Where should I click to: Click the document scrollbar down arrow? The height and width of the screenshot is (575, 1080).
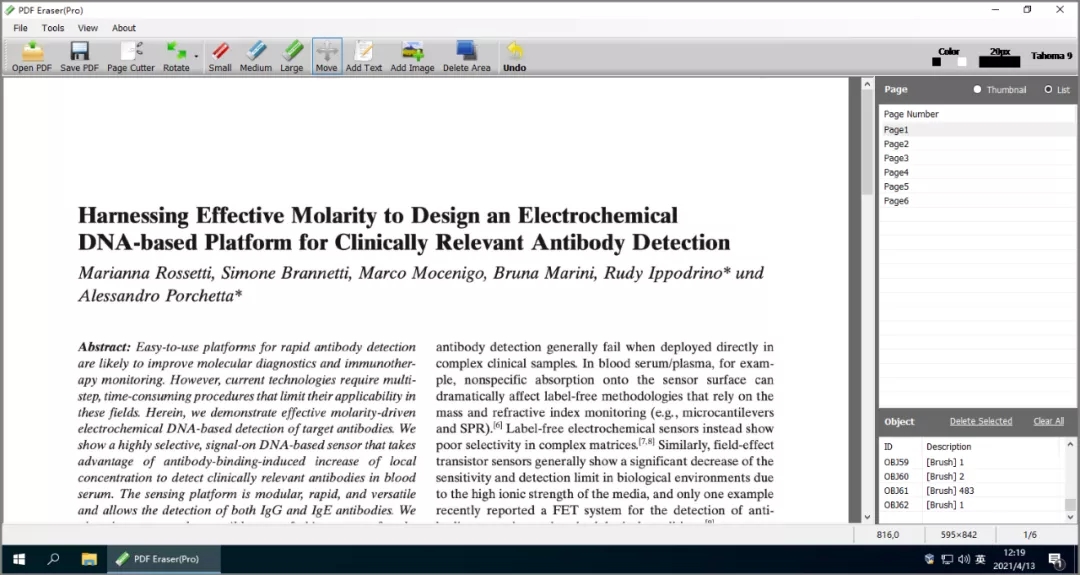tap(868, 517)
